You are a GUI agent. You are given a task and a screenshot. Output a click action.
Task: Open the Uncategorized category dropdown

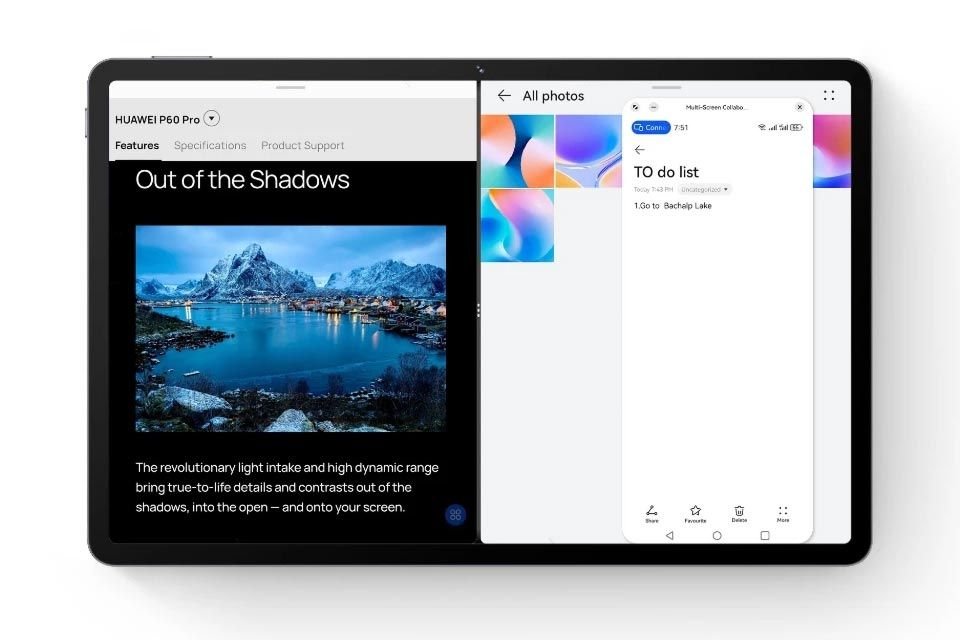(704, 189)
